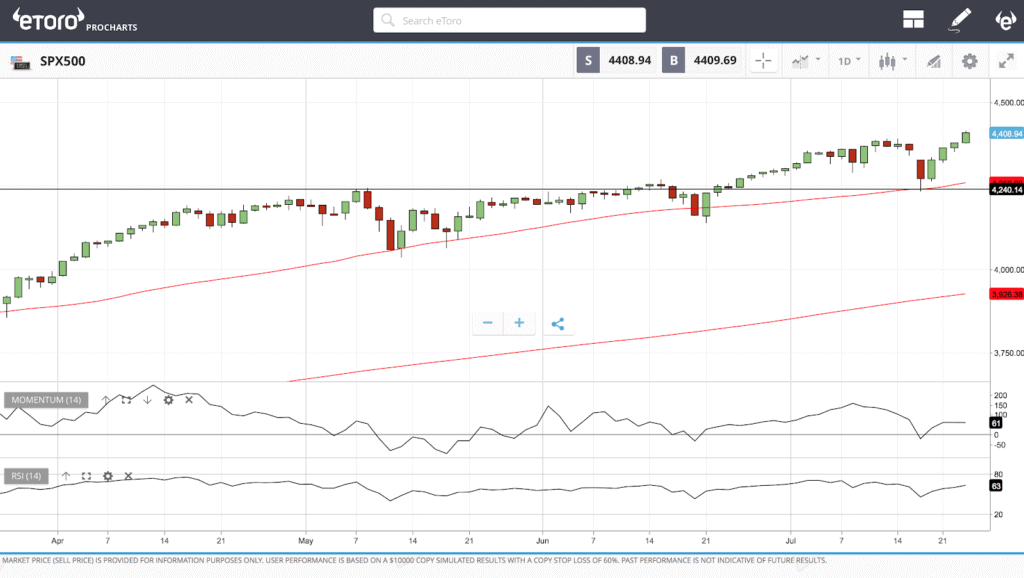Image resolution: width=1024 pixels, height=578 pixels.
Task: Move the RSI panel up
Action: pyautogui.click(x=66, y=476)
